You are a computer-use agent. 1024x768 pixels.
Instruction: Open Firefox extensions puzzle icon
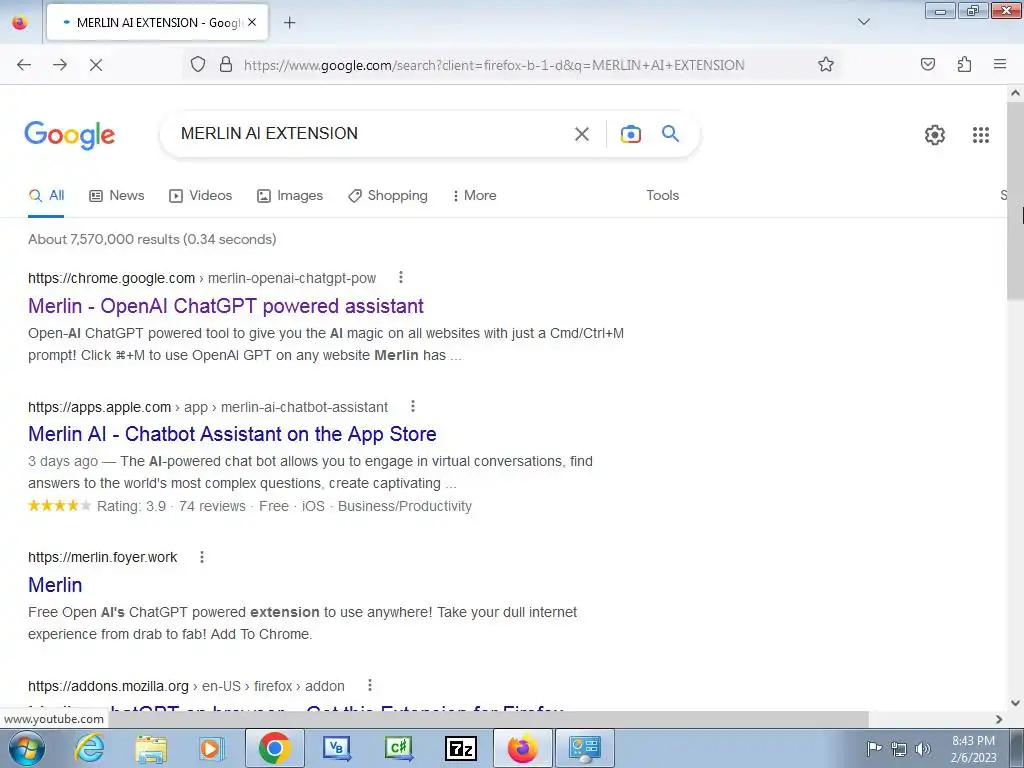click(x=964, y=65)
